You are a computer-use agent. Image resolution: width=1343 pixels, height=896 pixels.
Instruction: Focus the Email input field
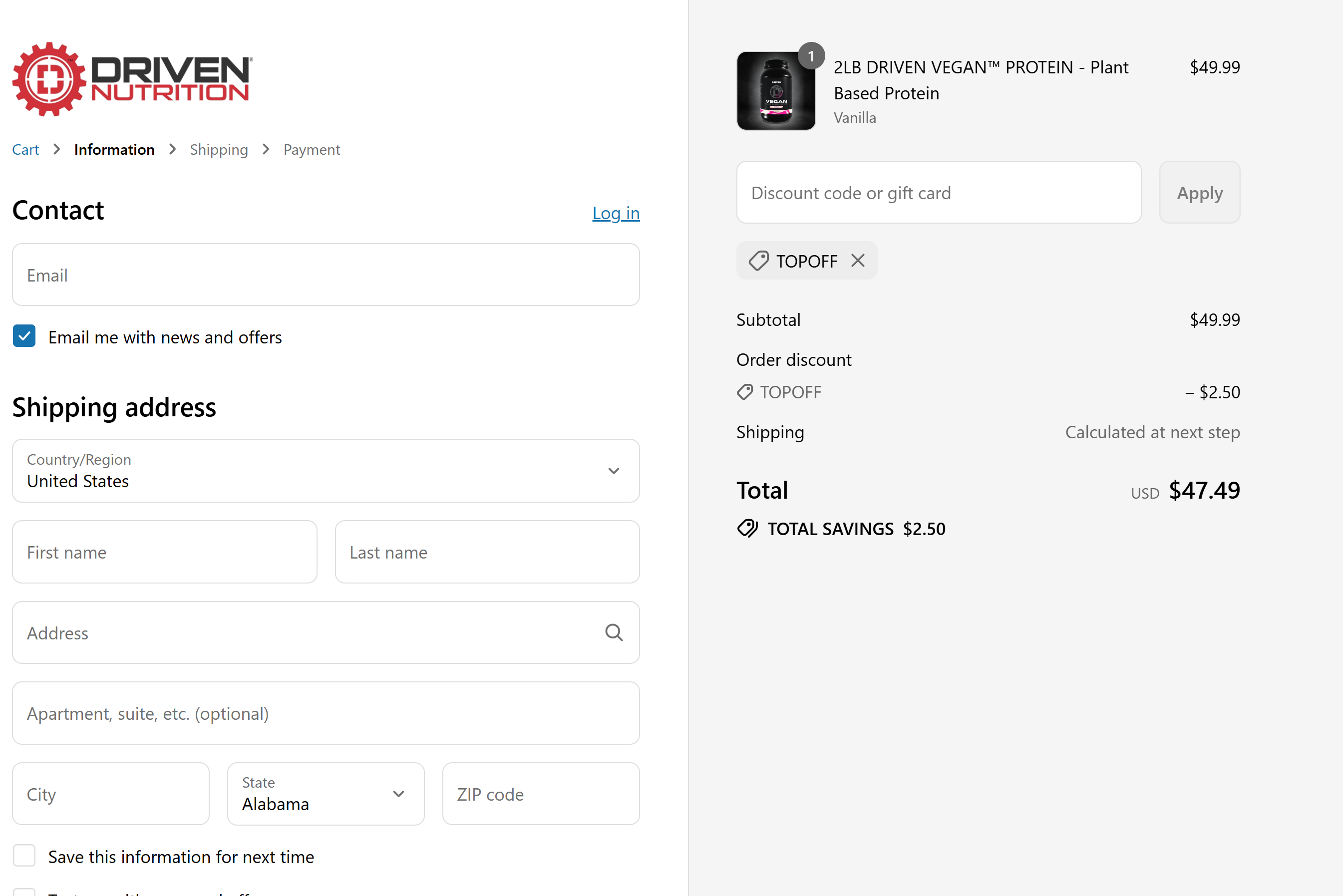point(326,275)
